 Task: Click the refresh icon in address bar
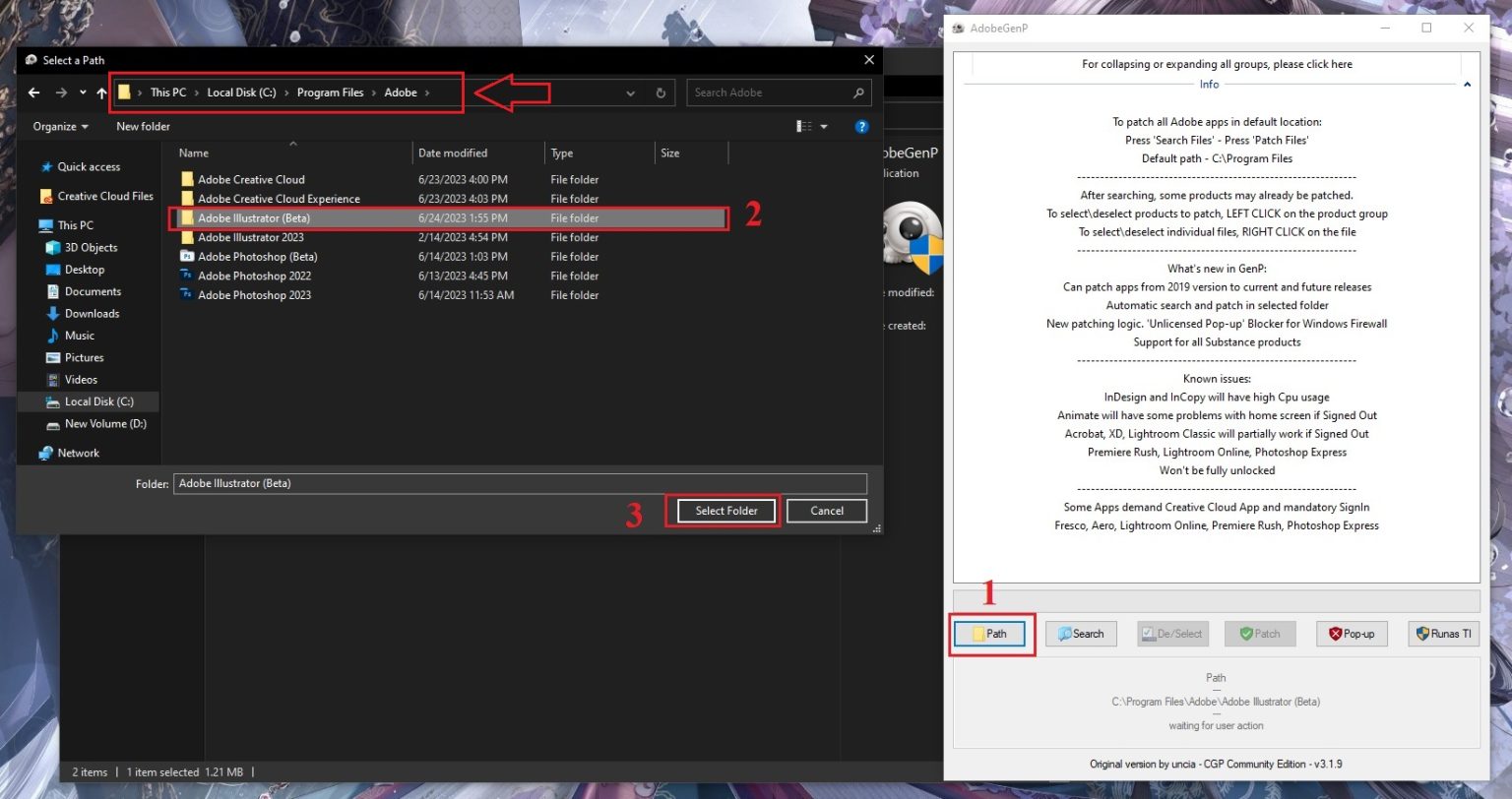[660, 92]
